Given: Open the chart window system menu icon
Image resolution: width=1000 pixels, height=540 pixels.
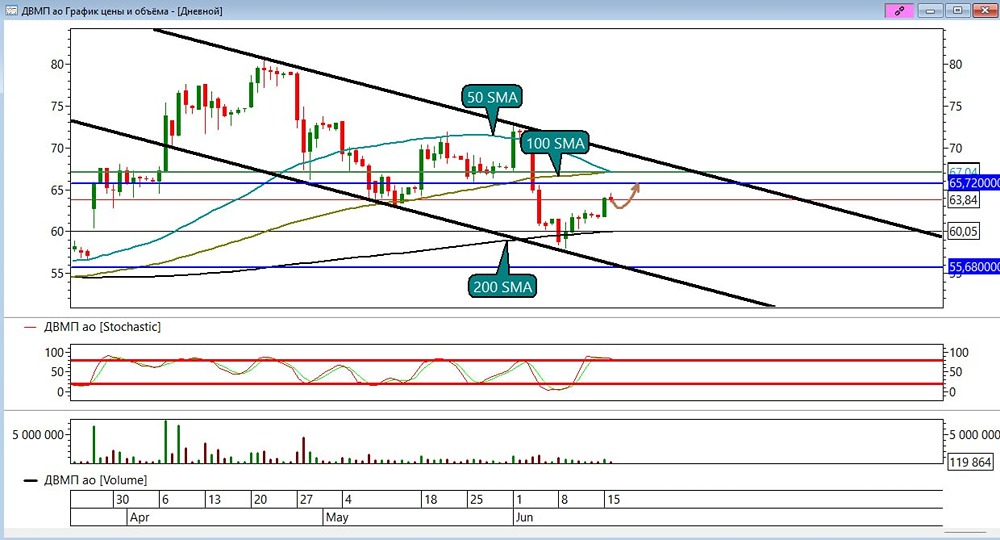Looking at the screenshot, I should tap(11, 10).
